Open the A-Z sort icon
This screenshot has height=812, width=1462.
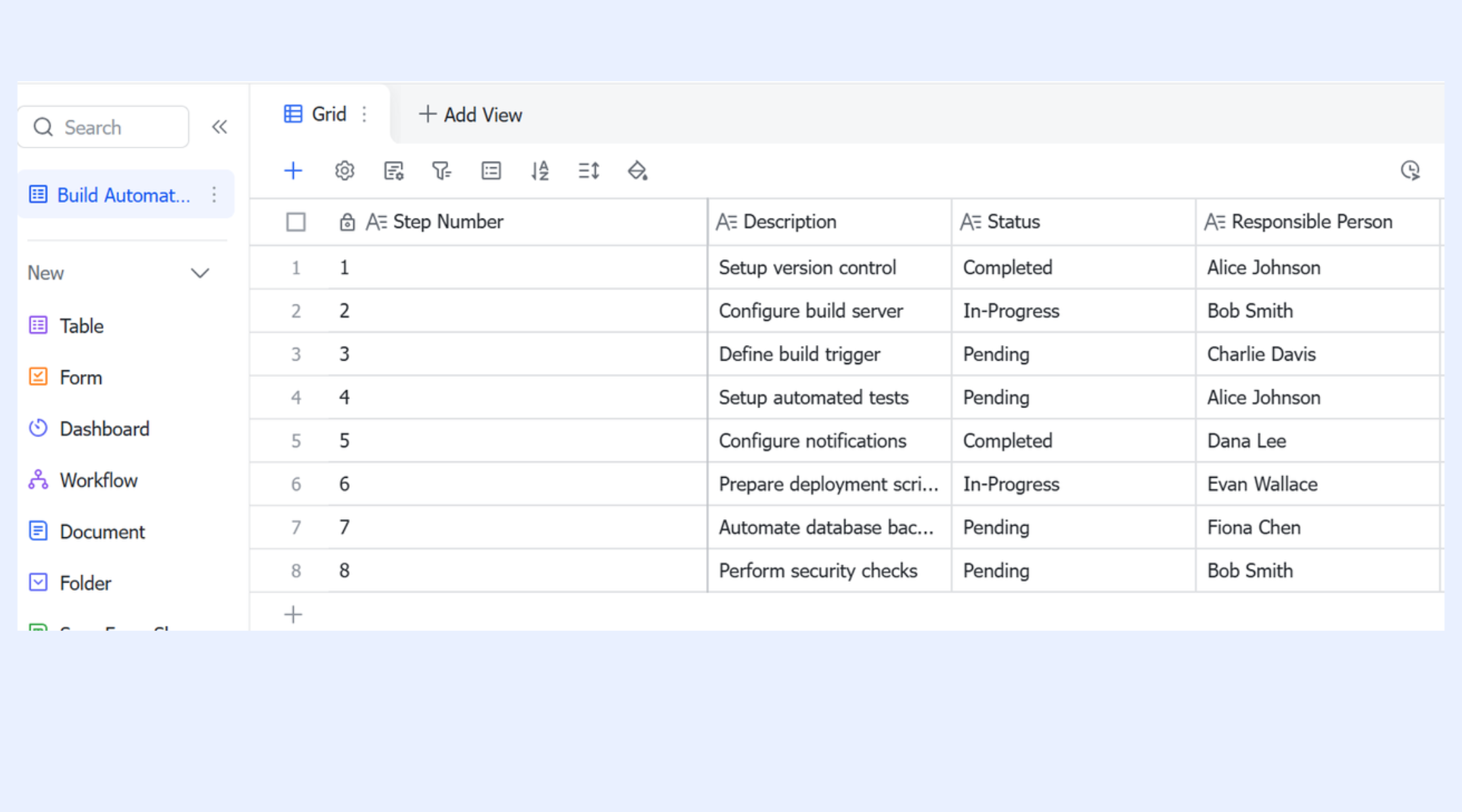(540, 171)
